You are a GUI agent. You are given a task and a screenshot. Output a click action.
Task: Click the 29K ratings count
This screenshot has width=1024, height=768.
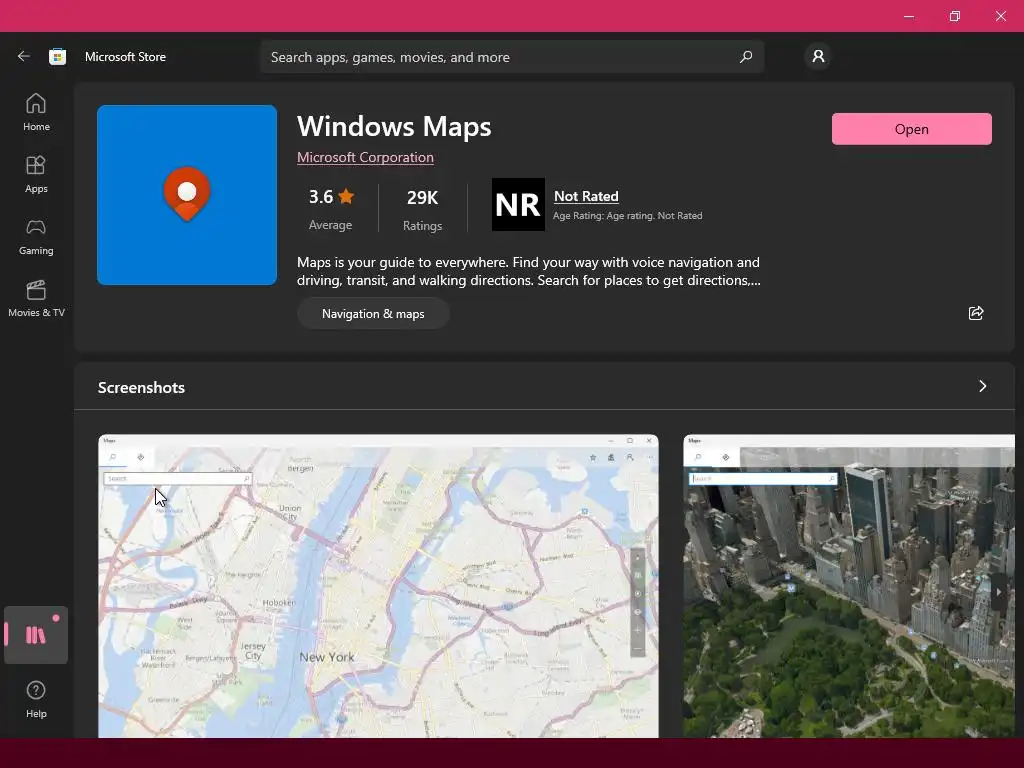click(x=422, y=209)
